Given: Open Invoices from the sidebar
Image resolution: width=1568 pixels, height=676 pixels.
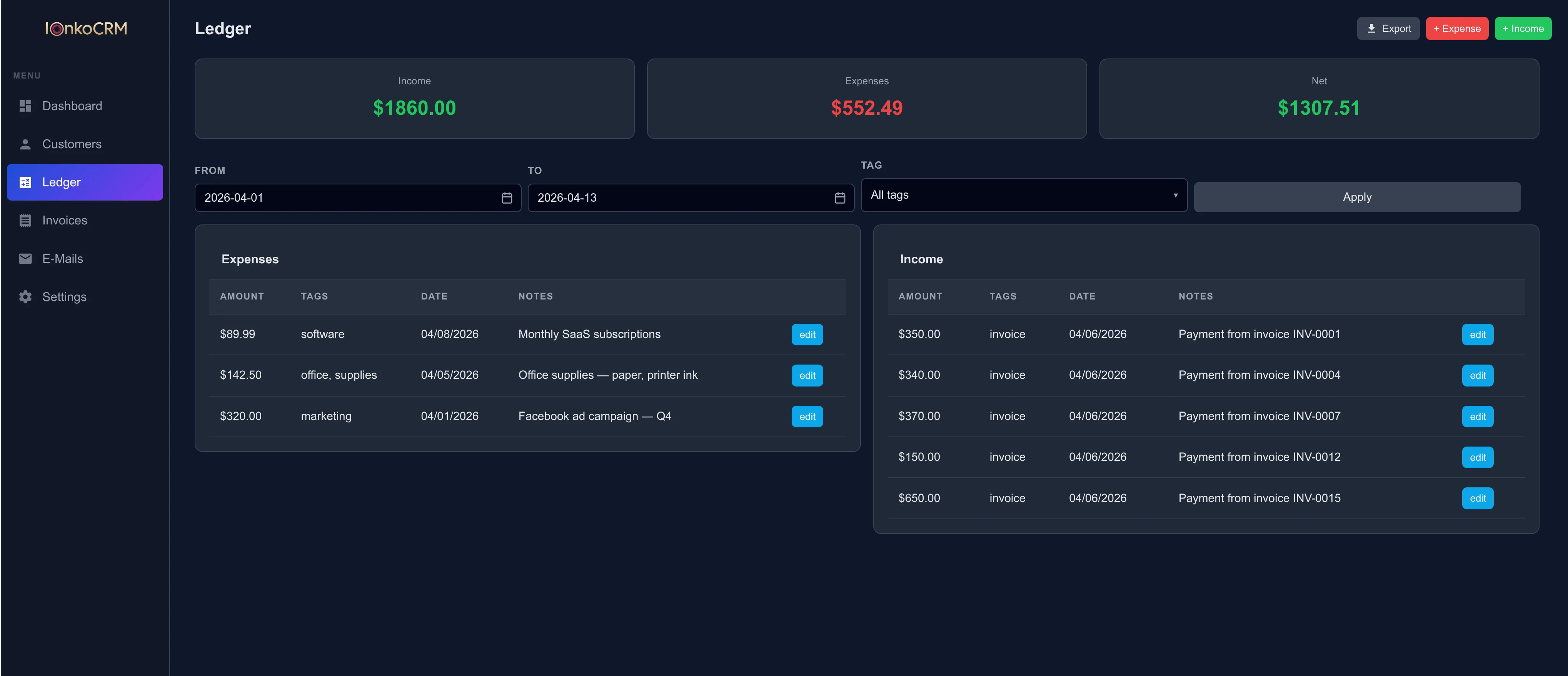Looking at the screenshot, I should click(85, 221).
